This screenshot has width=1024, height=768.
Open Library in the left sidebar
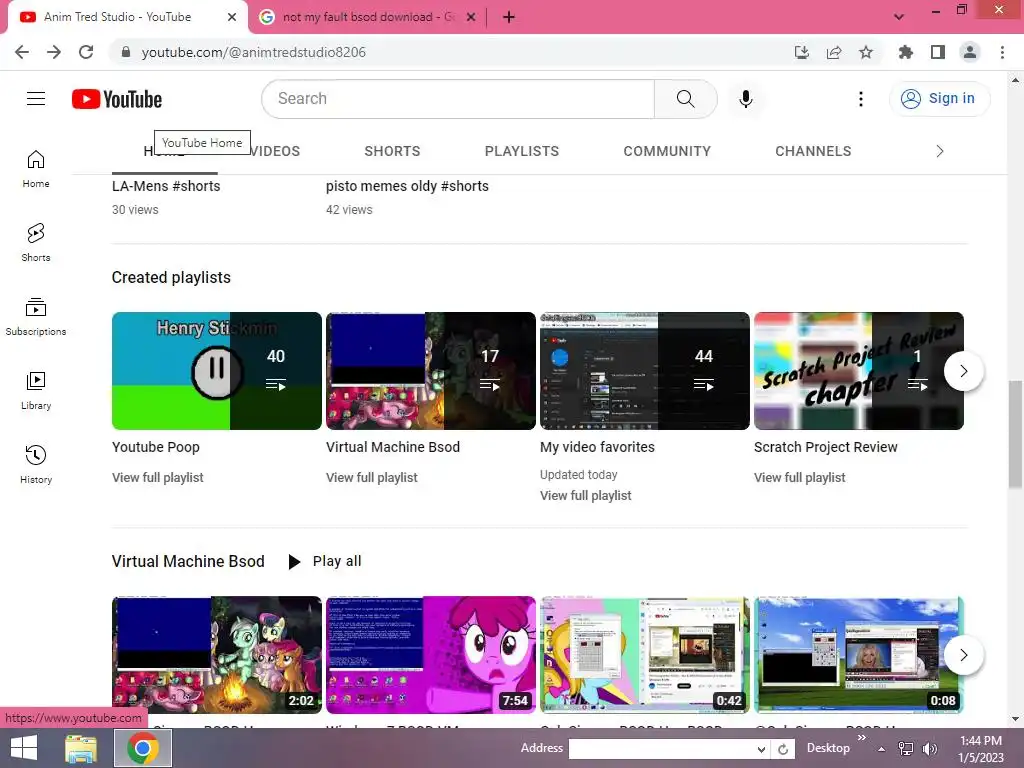[x=36, y=391]
